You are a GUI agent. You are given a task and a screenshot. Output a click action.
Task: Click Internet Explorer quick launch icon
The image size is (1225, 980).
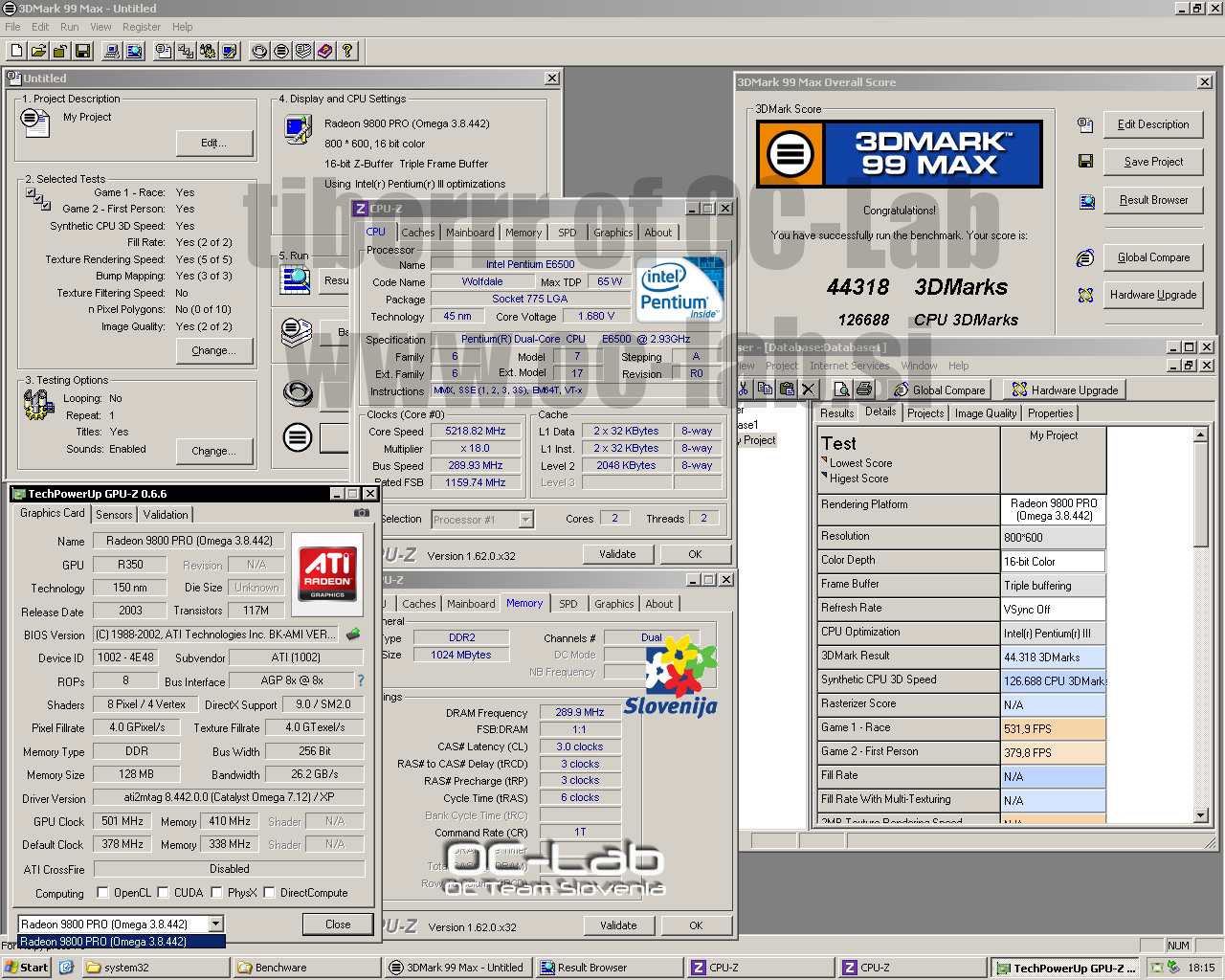pyautogui.click(x=67, y=968)
